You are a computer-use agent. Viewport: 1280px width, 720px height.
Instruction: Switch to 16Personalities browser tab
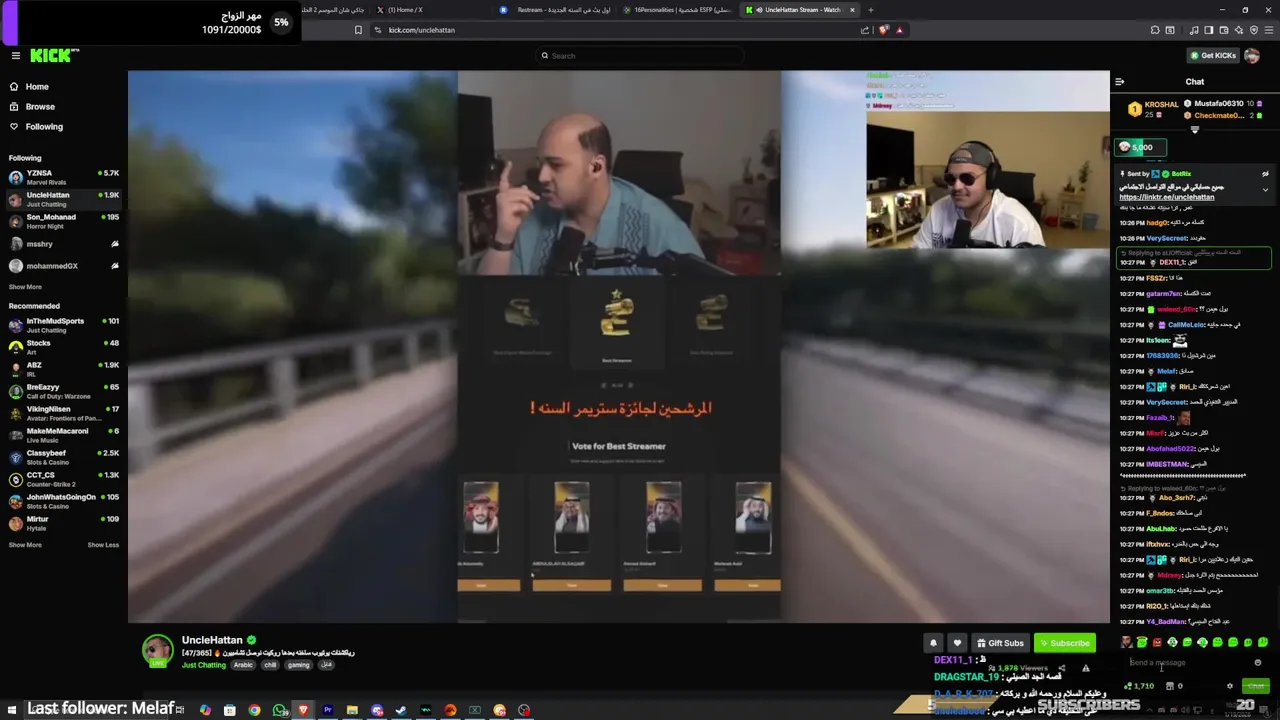(x=678, y=10)
